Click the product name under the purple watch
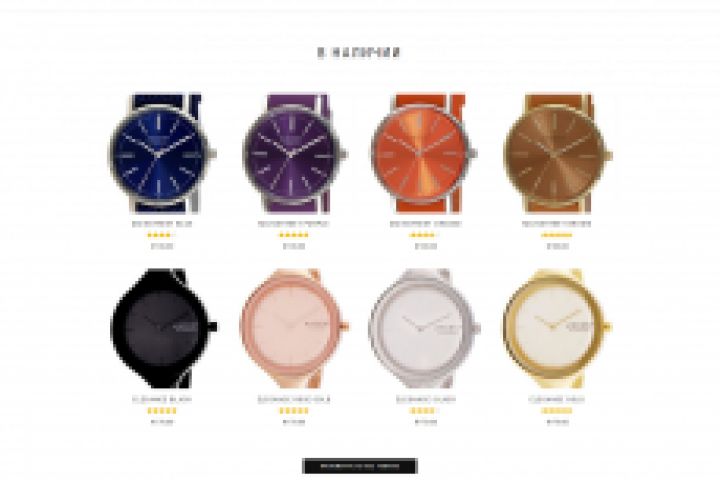 (x=294, y=224)
